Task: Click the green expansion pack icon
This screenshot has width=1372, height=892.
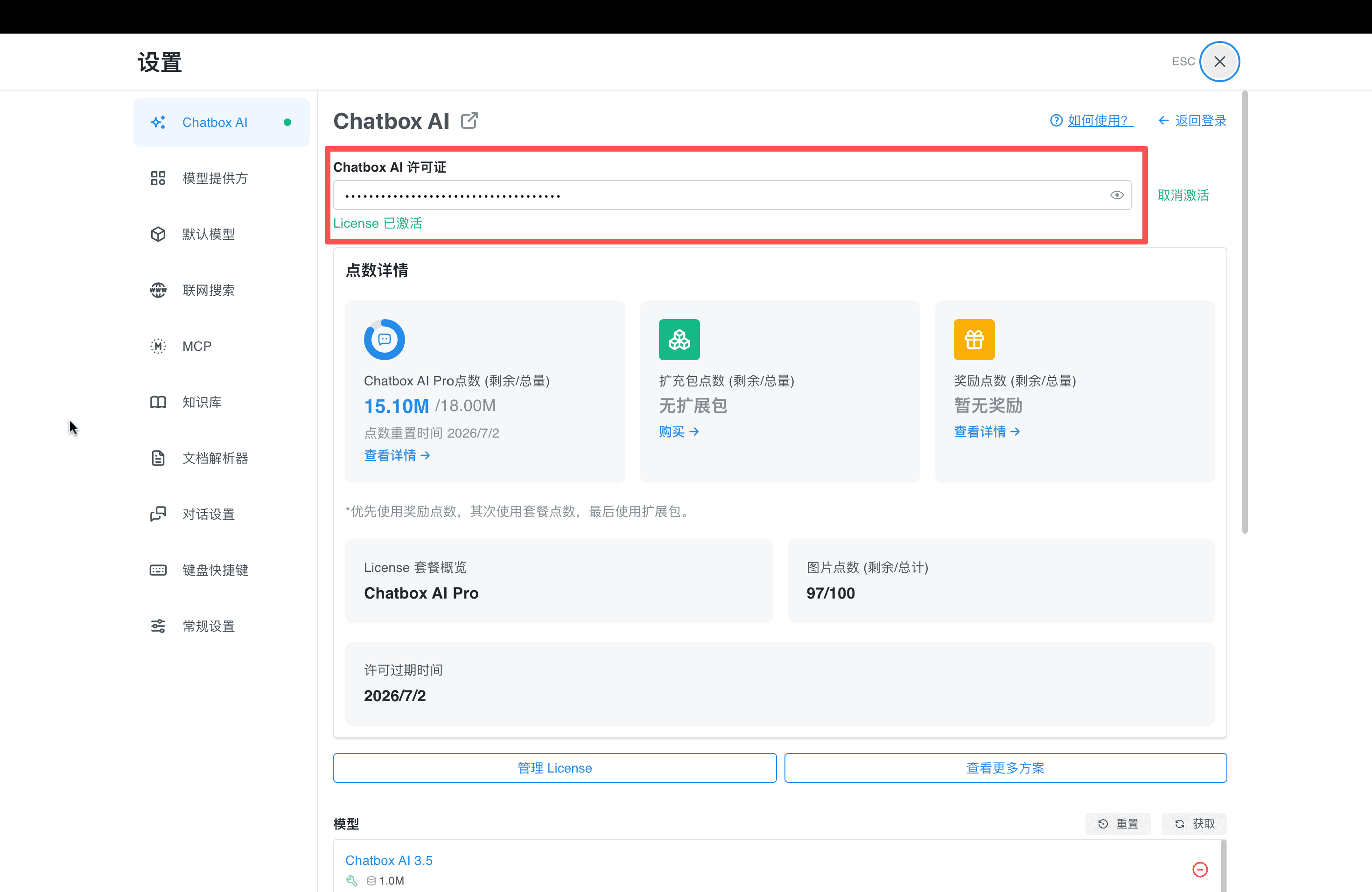Action: coord(679,339)
